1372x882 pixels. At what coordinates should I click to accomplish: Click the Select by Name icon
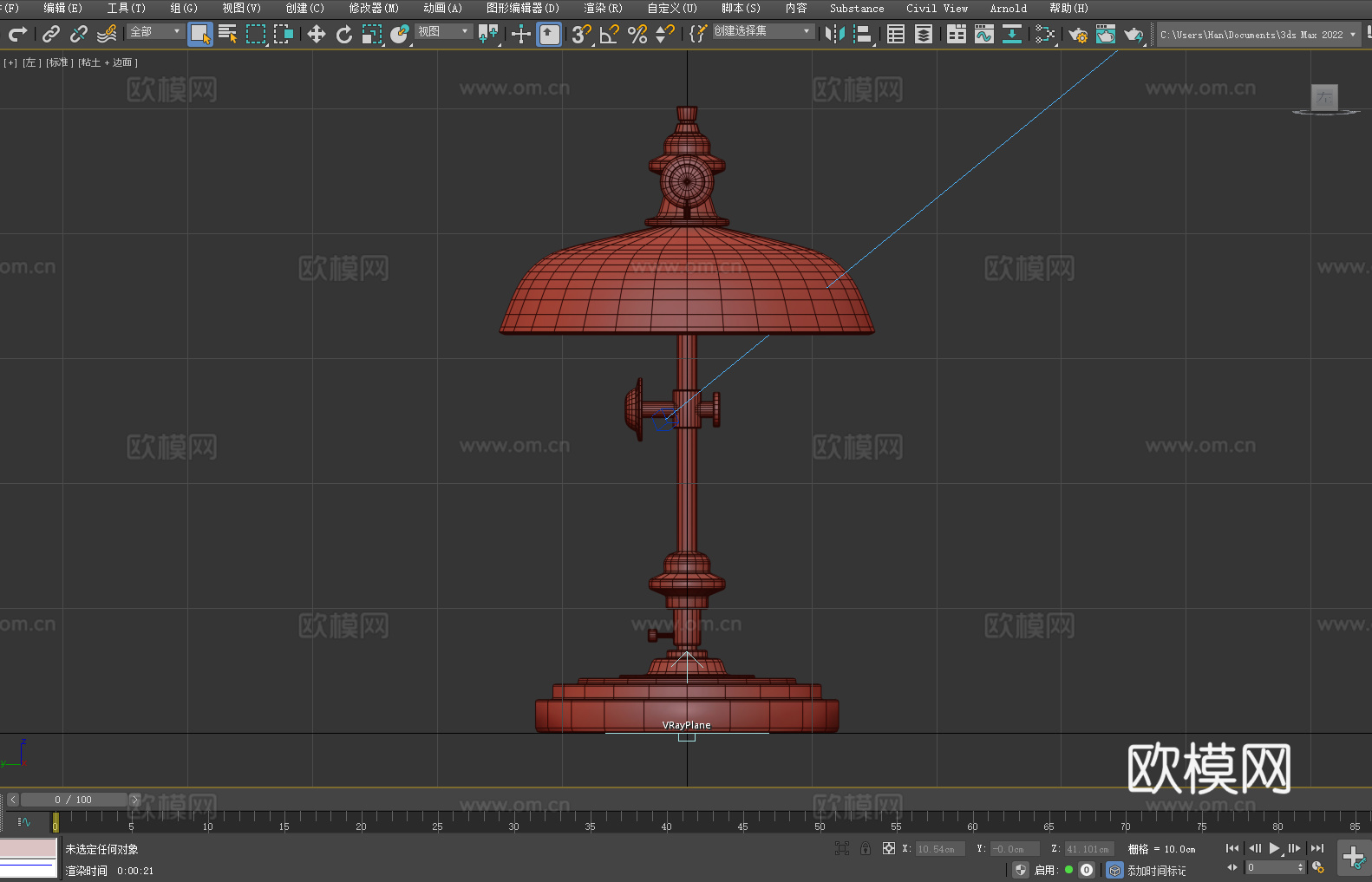tap(227, 34)
